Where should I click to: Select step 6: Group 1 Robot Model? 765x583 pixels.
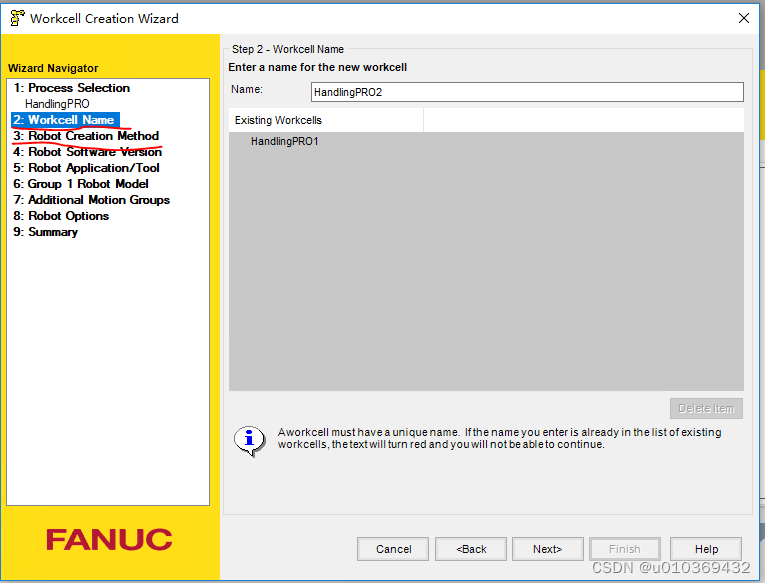(81, 184)
